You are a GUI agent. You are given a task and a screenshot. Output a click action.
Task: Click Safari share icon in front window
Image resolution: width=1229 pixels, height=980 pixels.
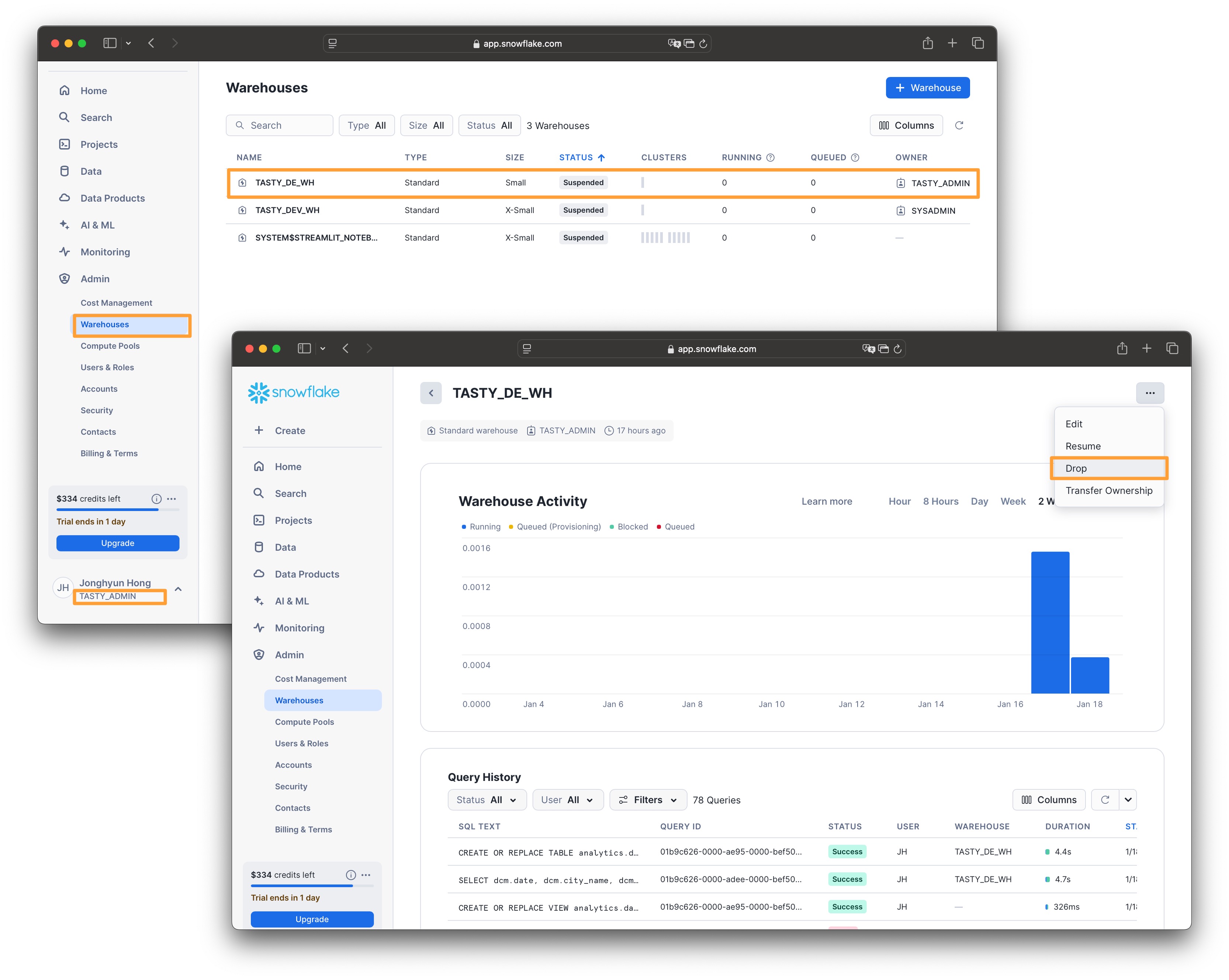point(1122,348)
